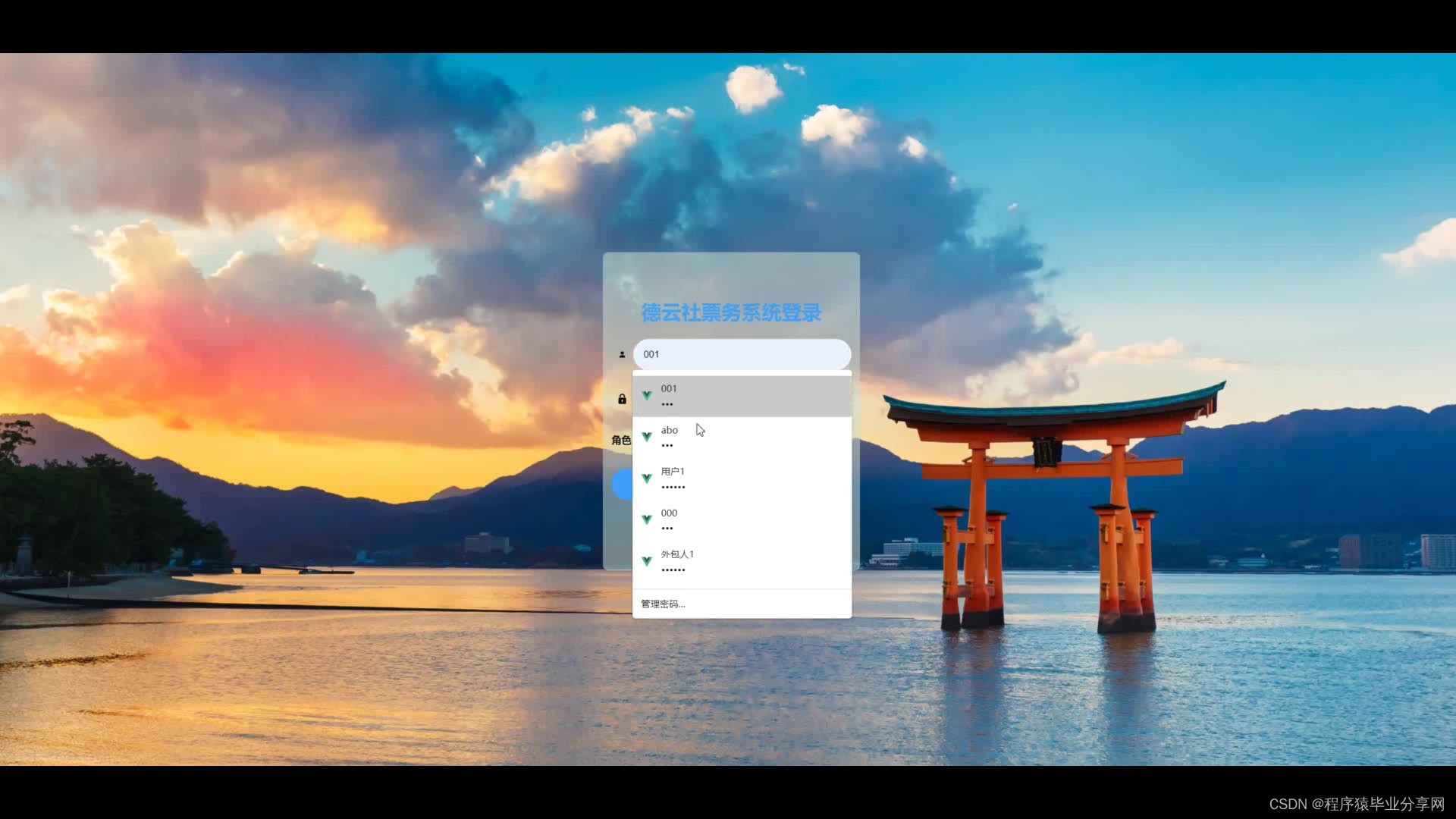1456x819 pixels.
Task: Click the CSDN watermark text
Action: point(1356,804)
